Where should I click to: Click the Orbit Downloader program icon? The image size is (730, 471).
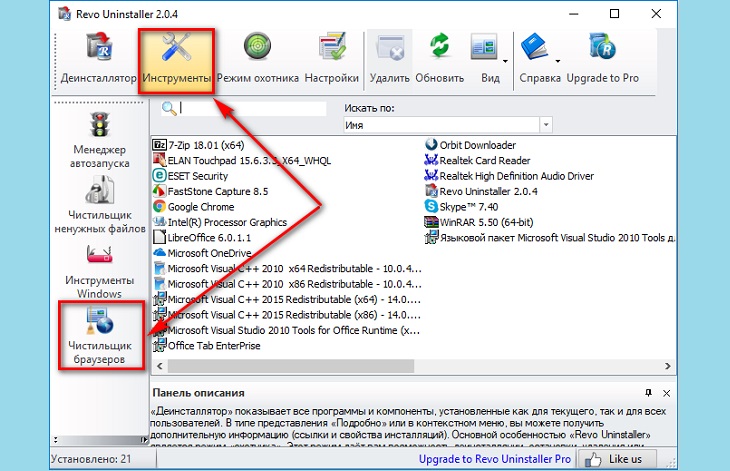[431, 144]
